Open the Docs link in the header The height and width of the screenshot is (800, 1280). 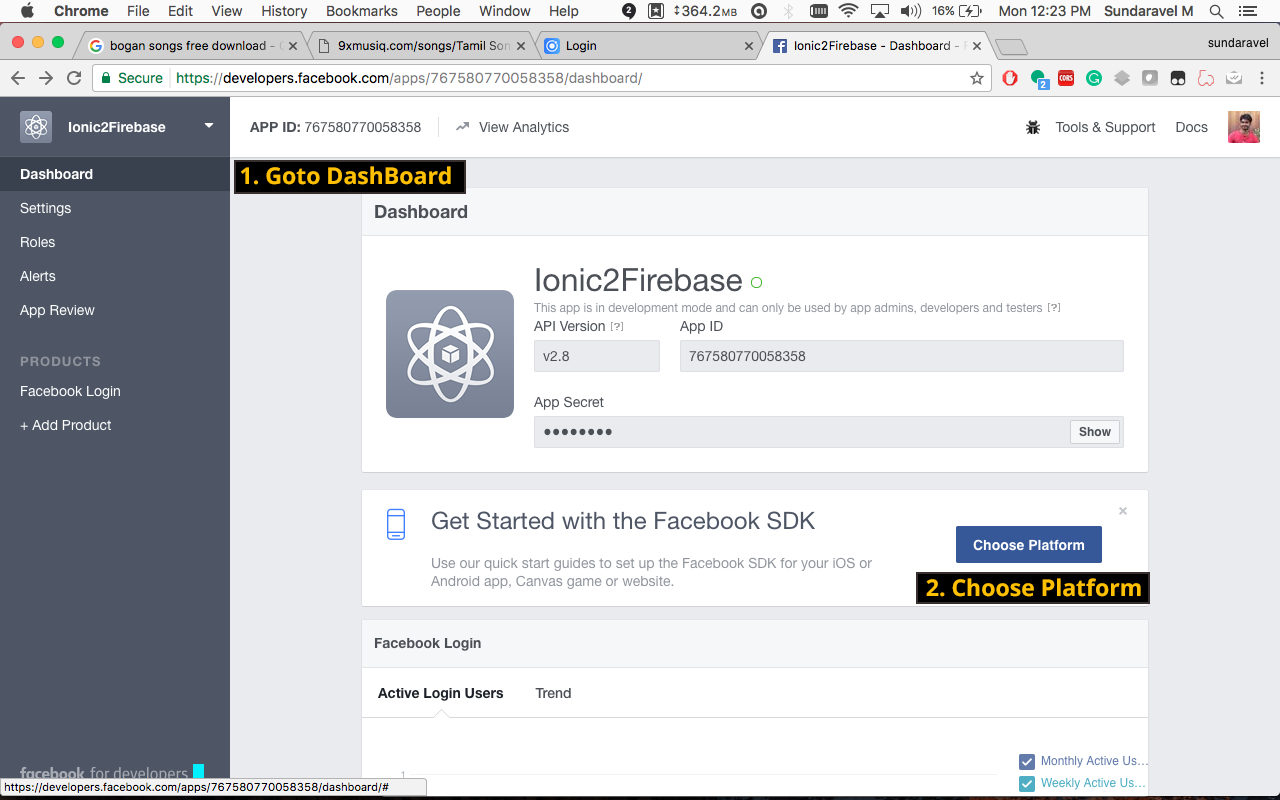(1191, 127)
